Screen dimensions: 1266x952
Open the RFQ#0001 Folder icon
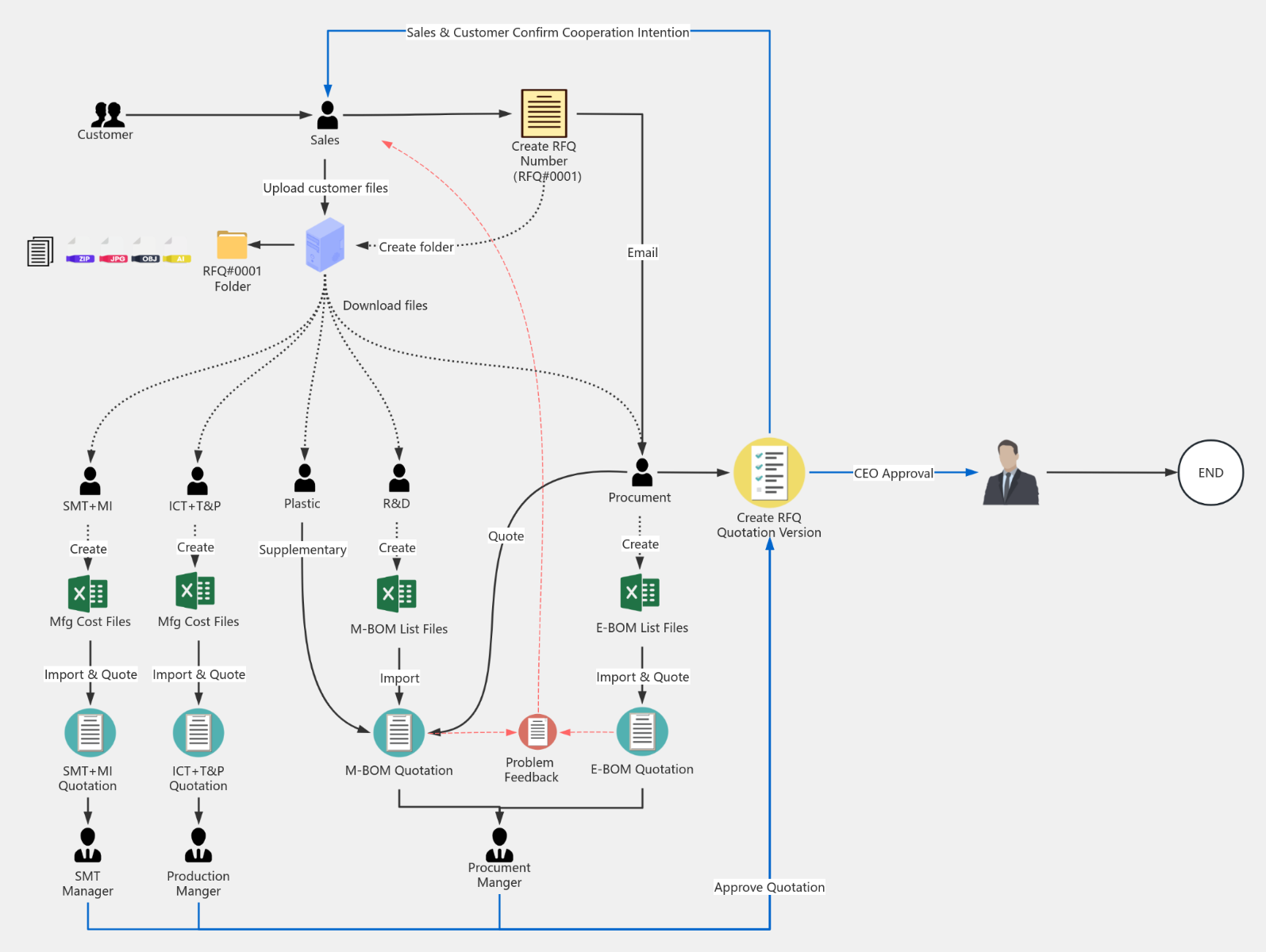pyautogui.click(x=232, y=244)
